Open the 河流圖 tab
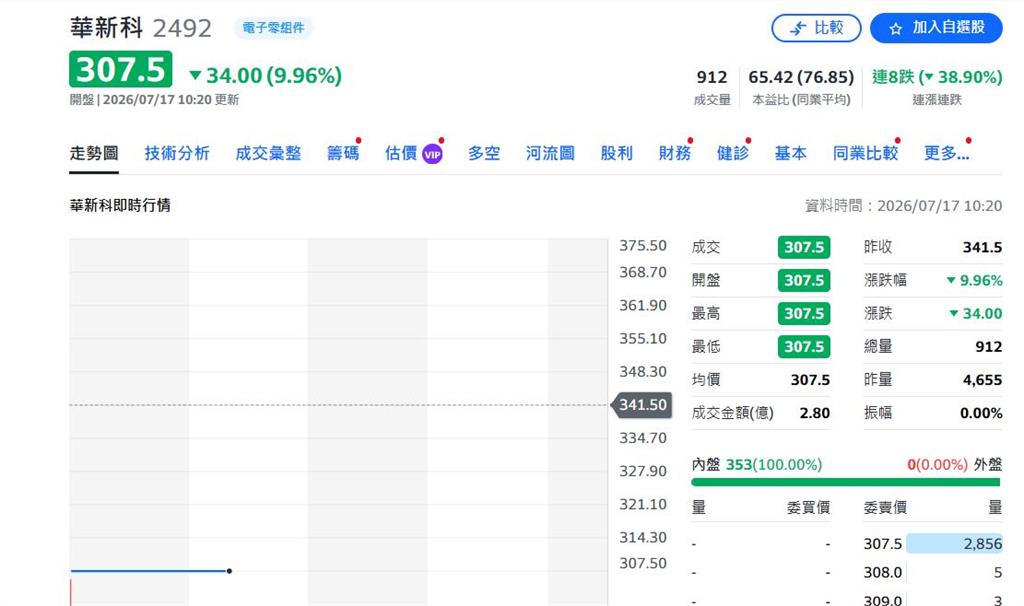1024x606 pixels. click(x=551, y=153)
